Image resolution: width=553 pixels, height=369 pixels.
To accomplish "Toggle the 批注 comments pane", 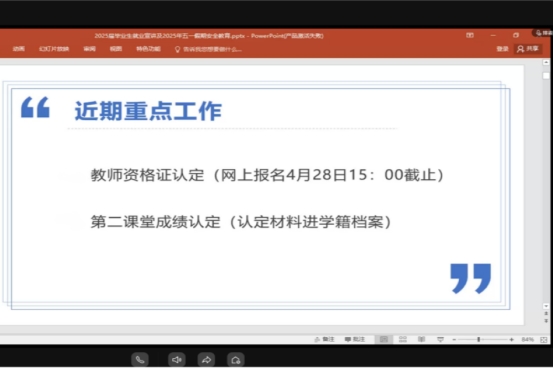I will click(355, 339).
